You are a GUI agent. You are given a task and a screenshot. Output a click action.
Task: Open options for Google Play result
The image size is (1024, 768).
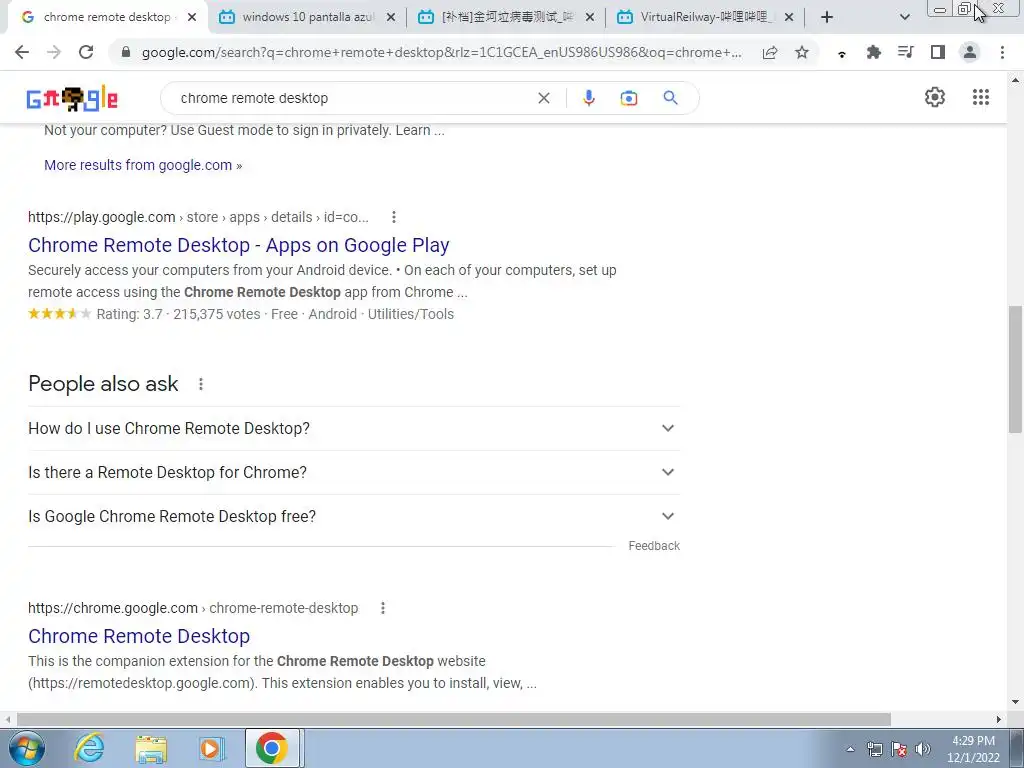tap(394, 217)
